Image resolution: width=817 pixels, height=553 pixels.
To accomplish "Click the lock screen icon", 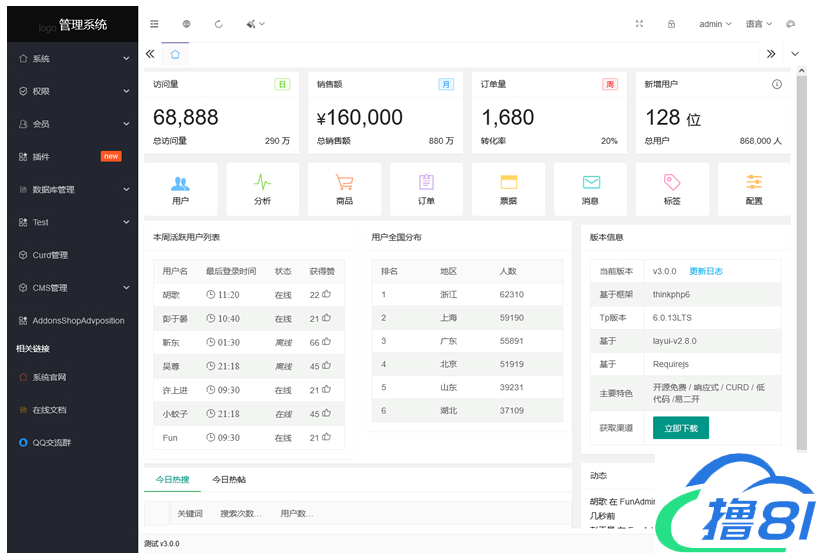I will (671, 24).
